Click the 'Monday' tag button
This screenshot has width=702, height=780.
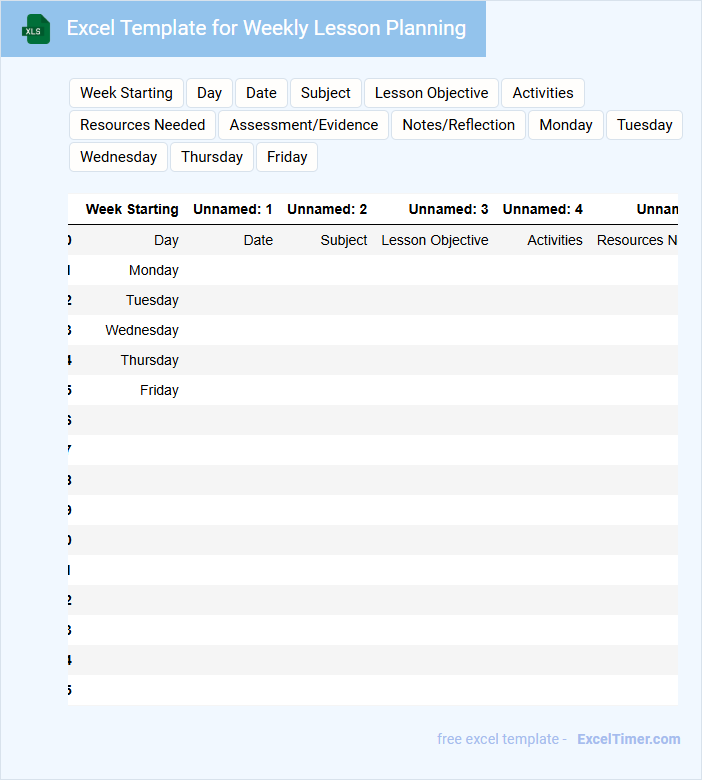point(566,125)
